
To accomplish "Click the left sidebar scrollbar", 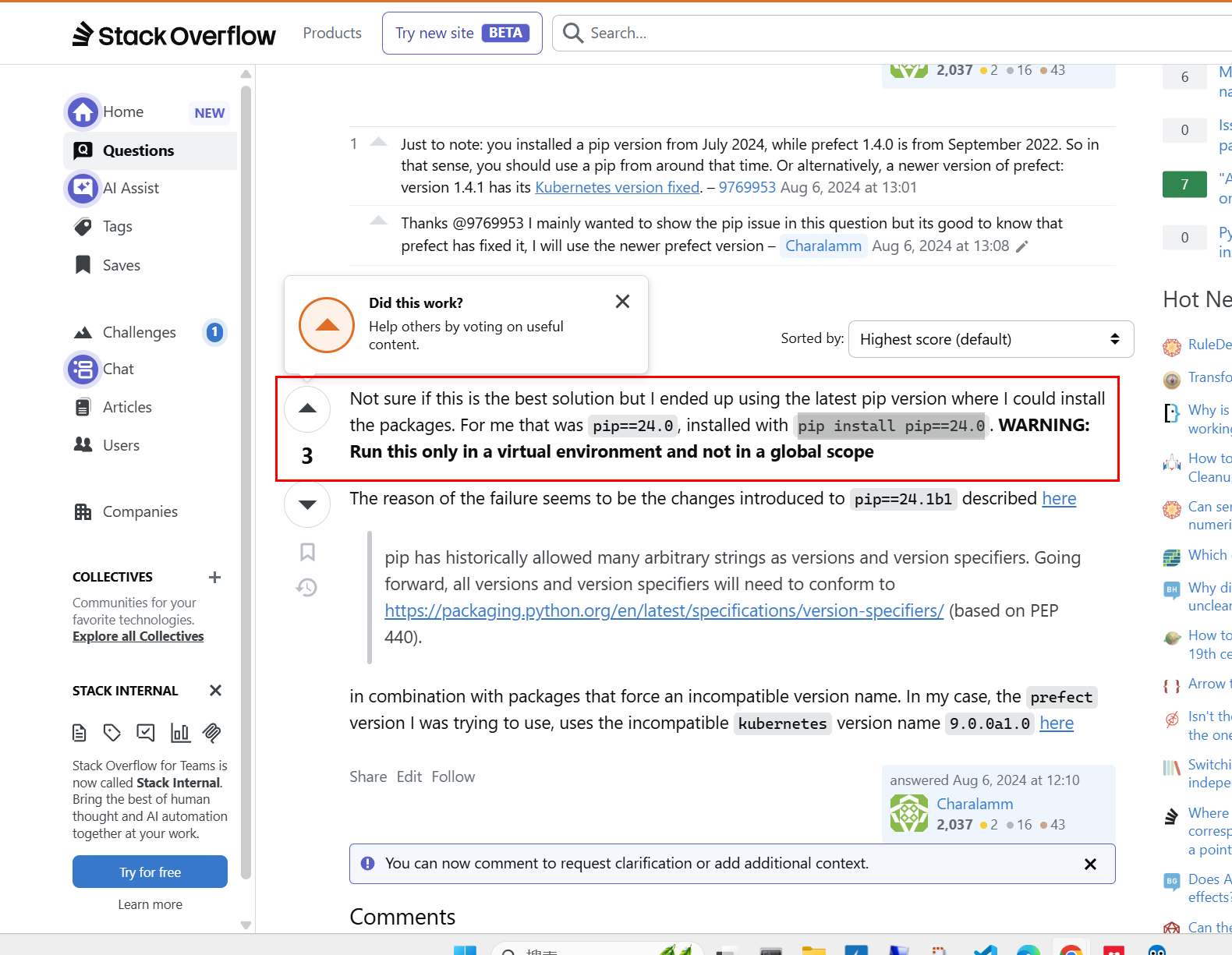I will [x=246, y=482].
